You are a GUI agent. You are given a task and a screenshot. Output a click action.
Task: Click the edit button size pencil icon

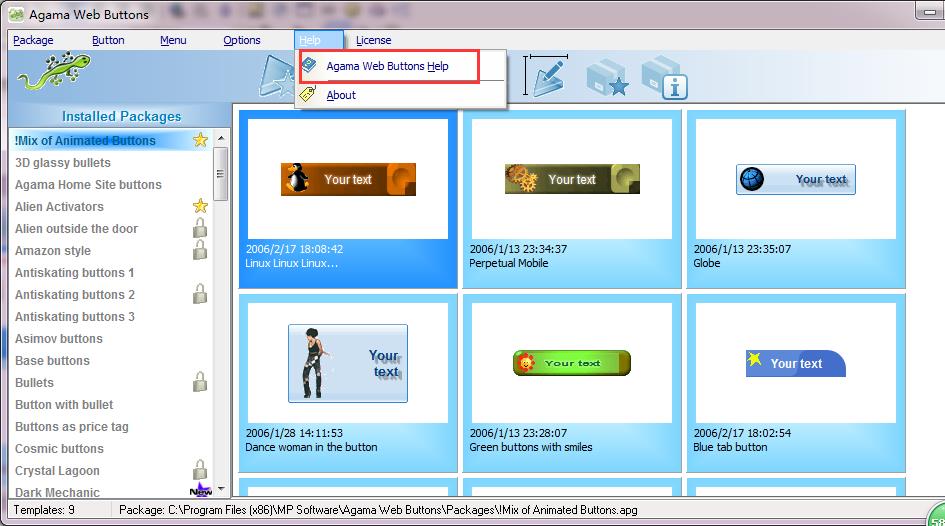[545, 75]
